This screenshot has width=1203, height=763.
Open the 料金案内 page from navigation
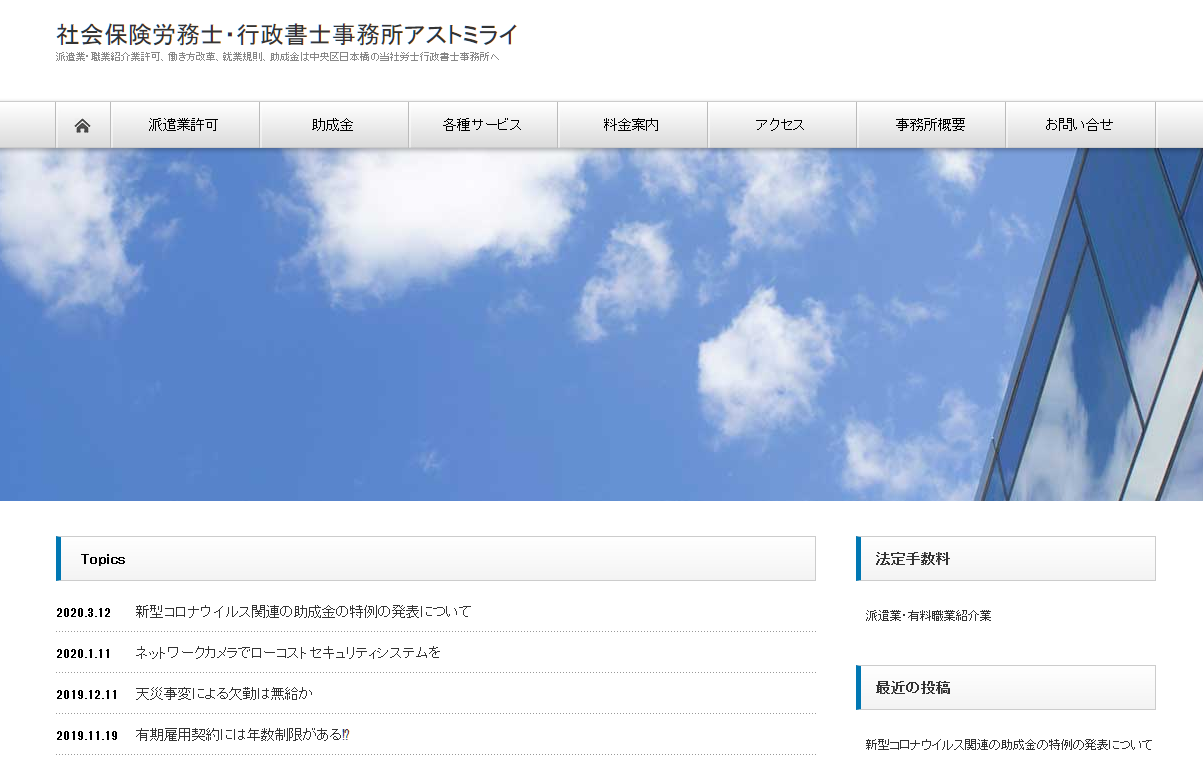pos(632,124)
